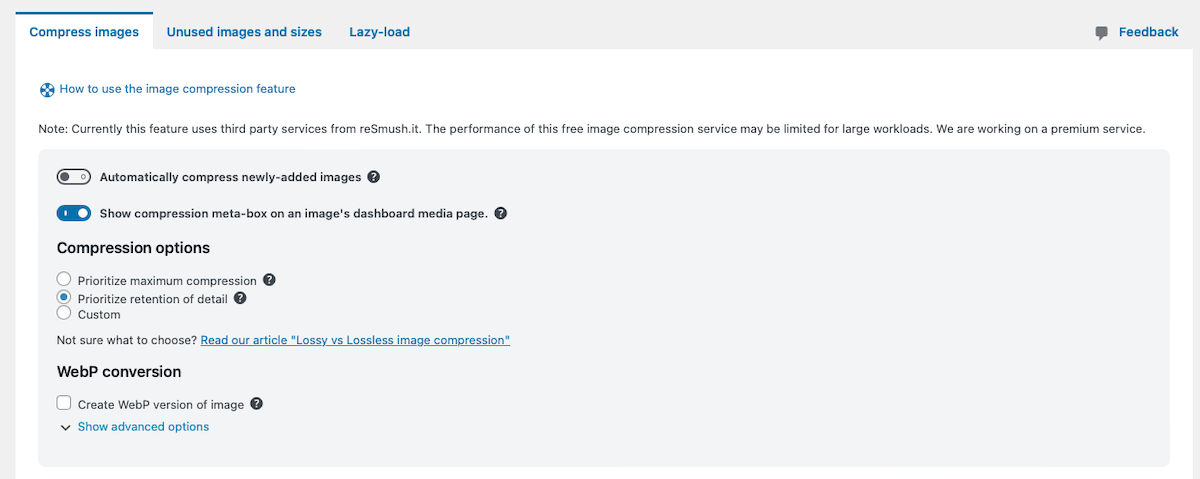Click help icon next to auto-compress setting
The width and height of the screenshot is (1200, 479).
tap(374, 177)
